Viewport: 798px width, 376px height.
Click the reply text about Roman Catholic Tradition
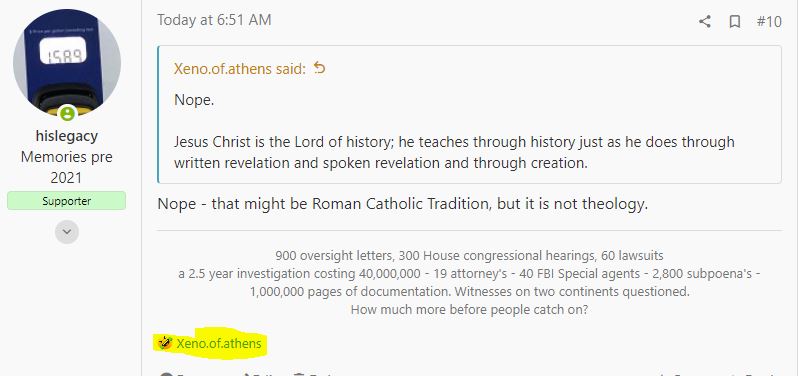pyautogui.click(x=403, y=204)
